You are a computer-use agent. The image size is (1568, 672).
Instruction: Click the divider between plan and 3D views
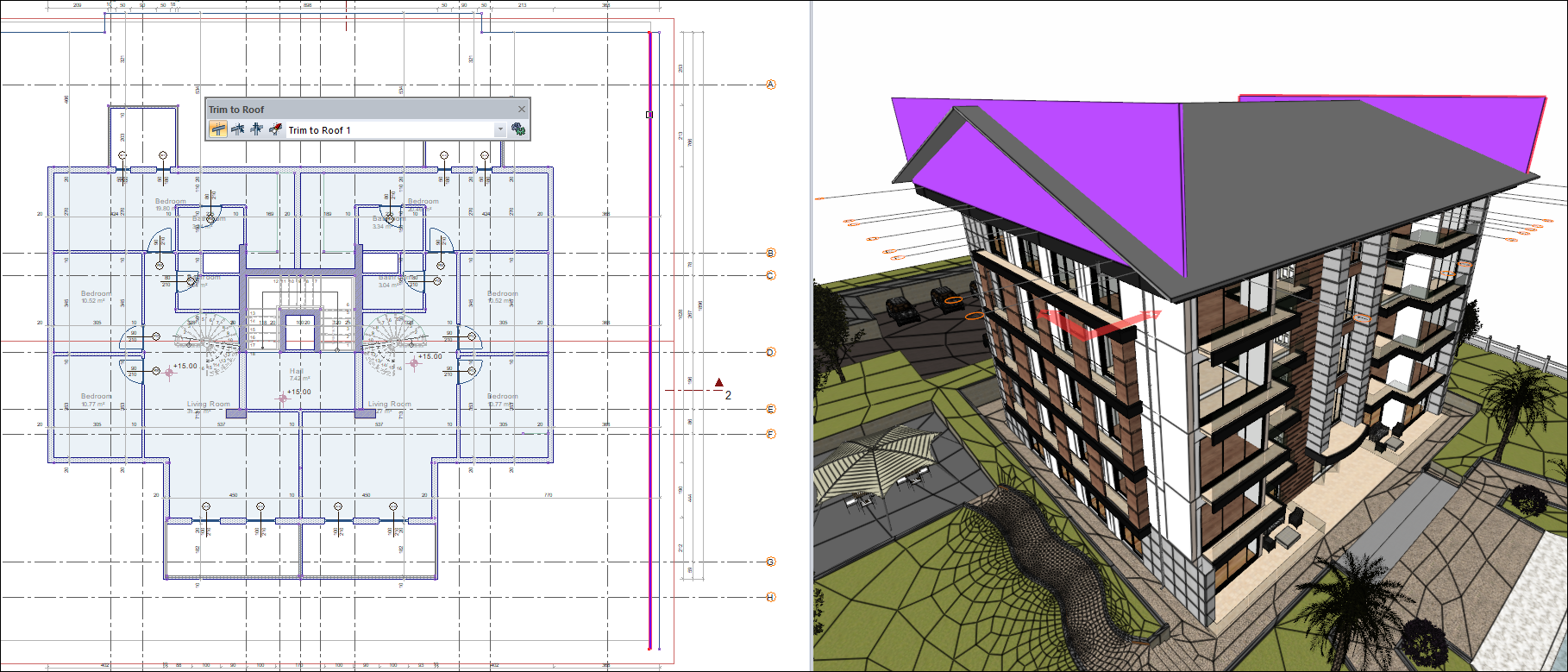[811, 336]
